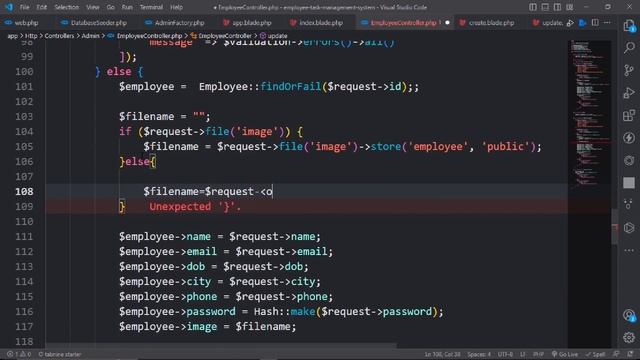Open editor More Actions ellipsis menu

(607, 23)
